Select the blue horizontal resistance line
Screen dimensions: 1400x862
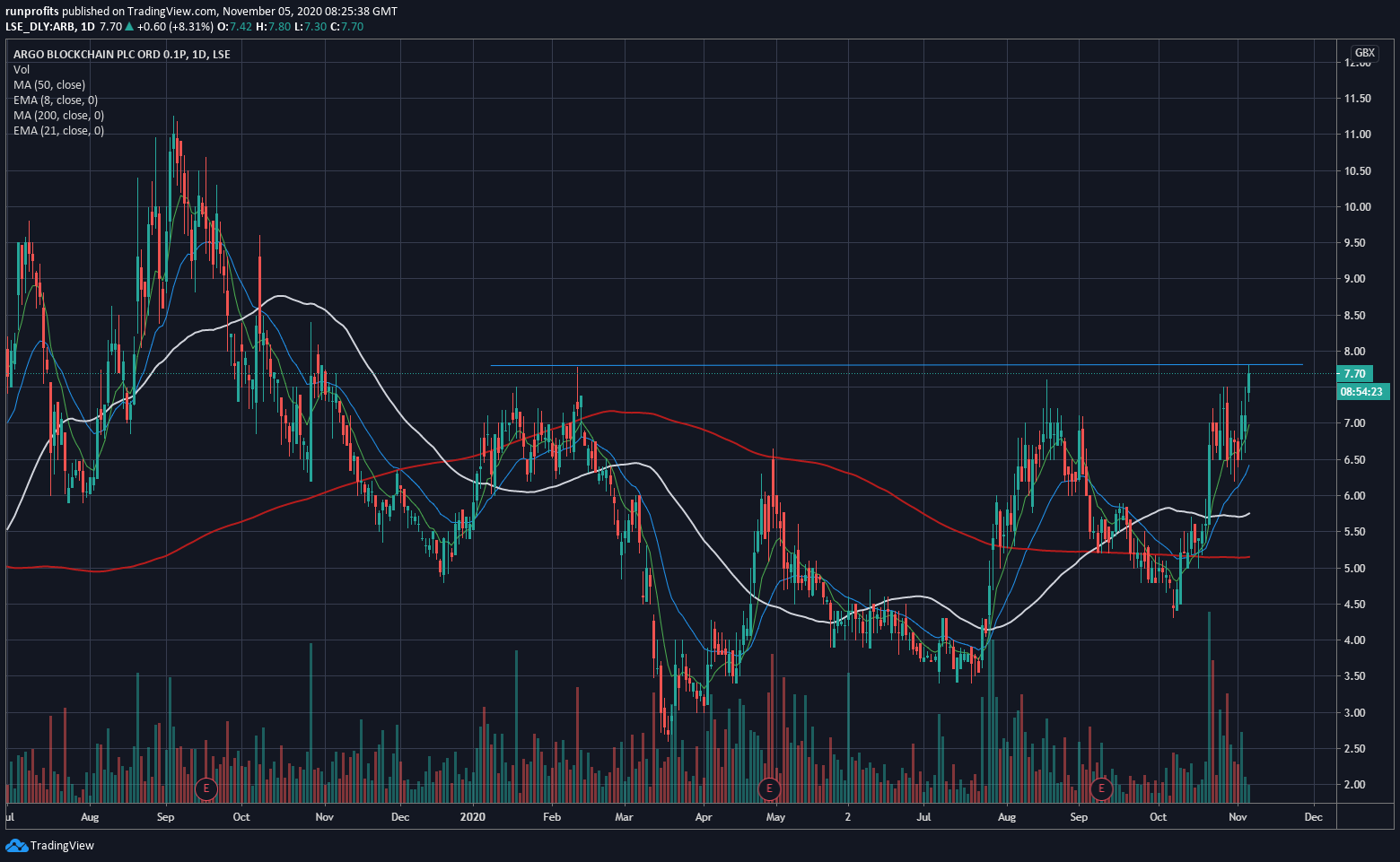coord(896,365)
